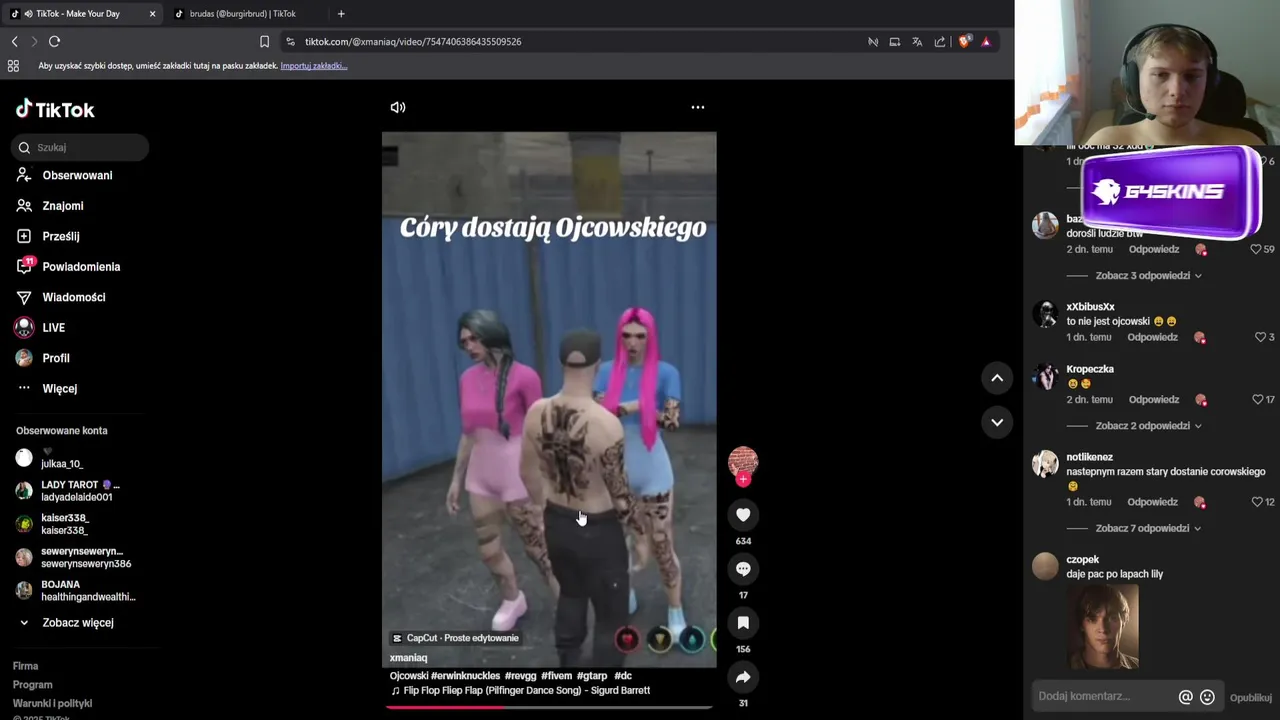Viewport: 1280px width, 720px height.
Task: Open the Firma footer link
Action: (25, 666)
